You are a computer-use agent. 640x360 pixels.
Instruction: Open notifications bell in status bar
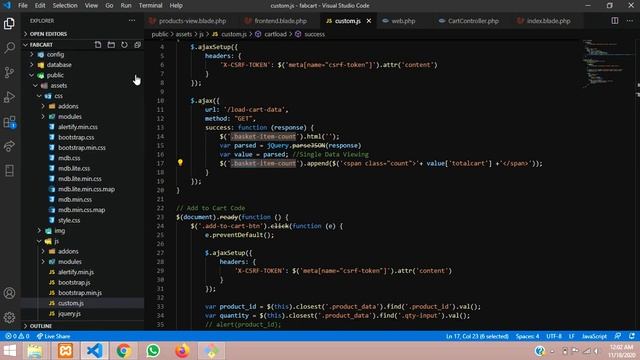click(632, 336)
